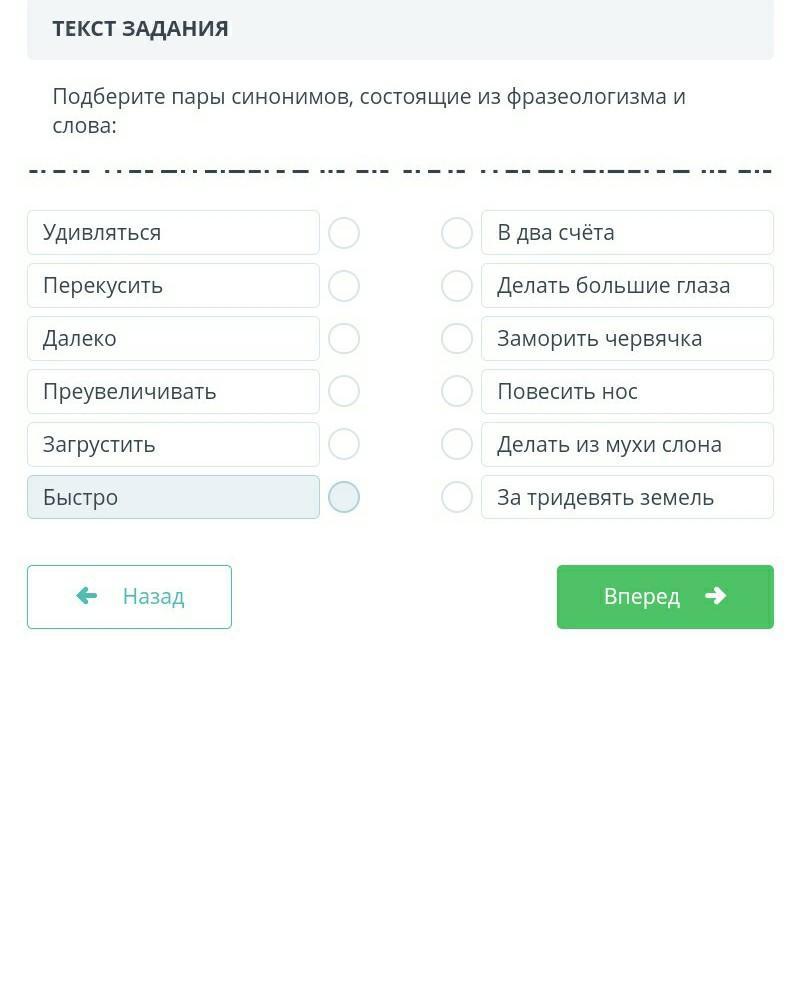The width and height of the screenshot is (800, 992).
Task: Click the left arrow icon in Назад
Action: (x=87, y=596)
